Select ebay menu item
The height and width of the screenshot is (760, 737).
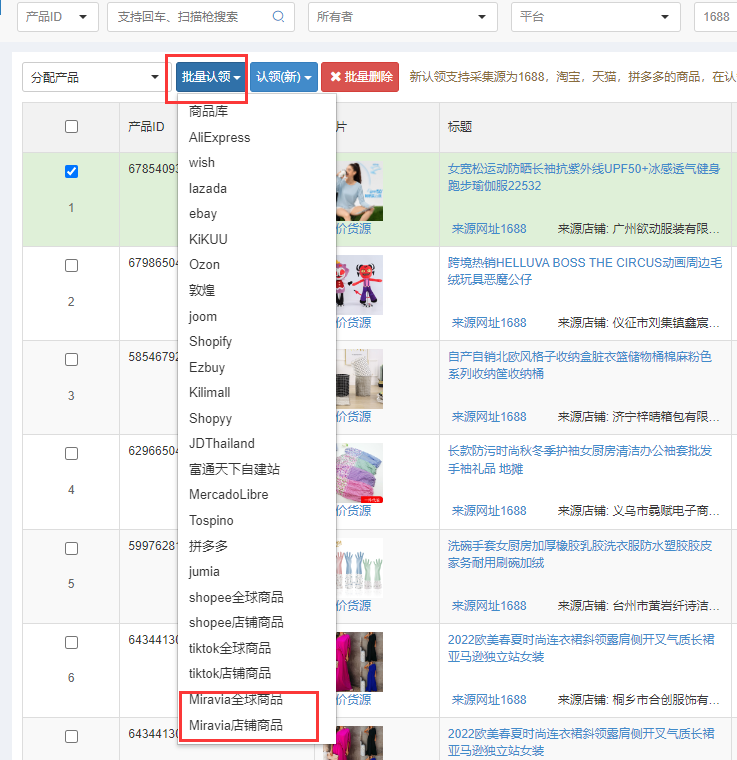(x=203, y=214)
